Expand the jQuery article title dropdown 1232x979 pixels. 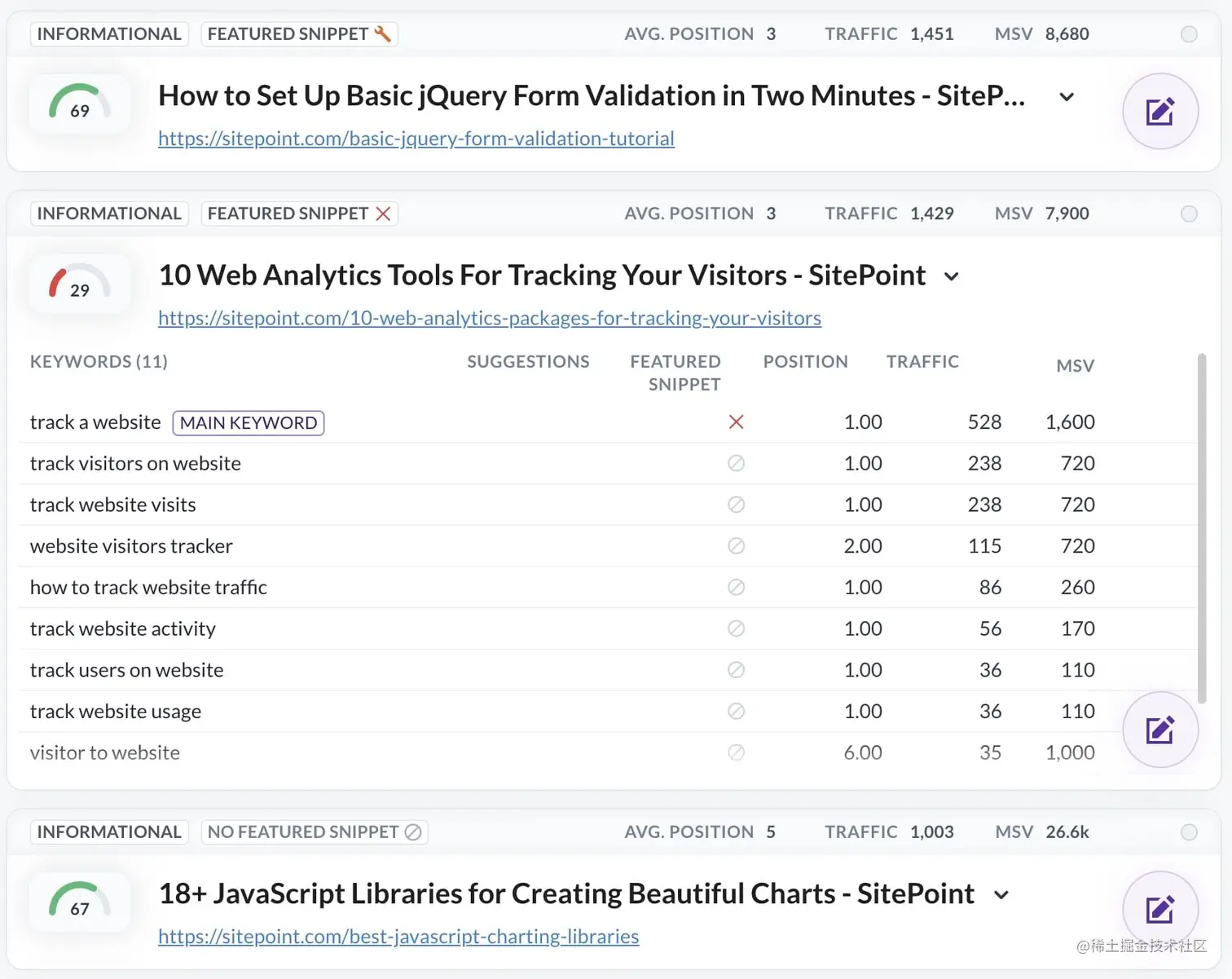pyautogui.click(x=1067, y=96)
